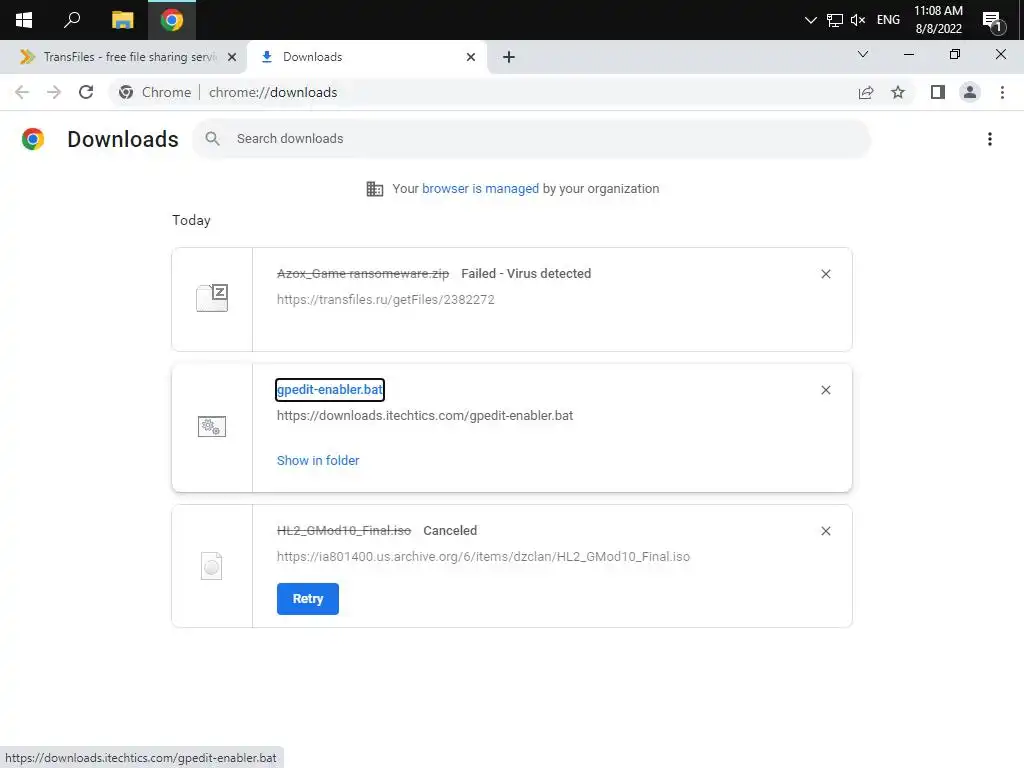Open a new browser tab
Image resolution: width=1024 pixels, height=768 pixels.
pyautogui.click(x=509, y=57)
